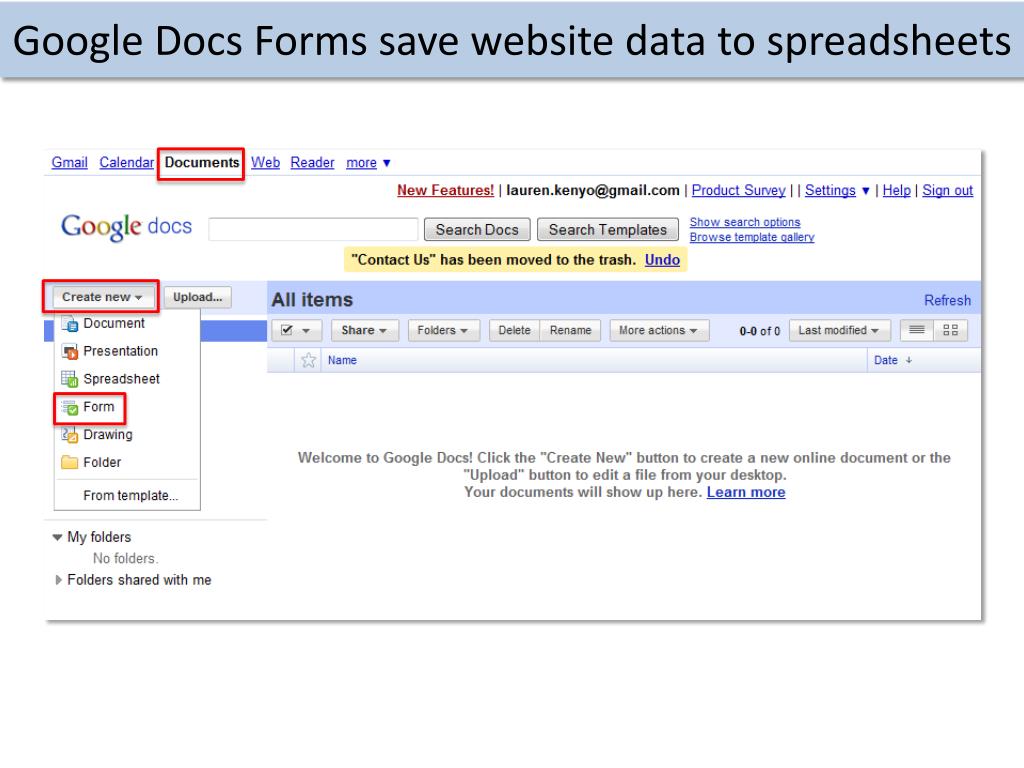The image size is (1024, 768).
Task: Open the Settings link
Action: [830, 190]
